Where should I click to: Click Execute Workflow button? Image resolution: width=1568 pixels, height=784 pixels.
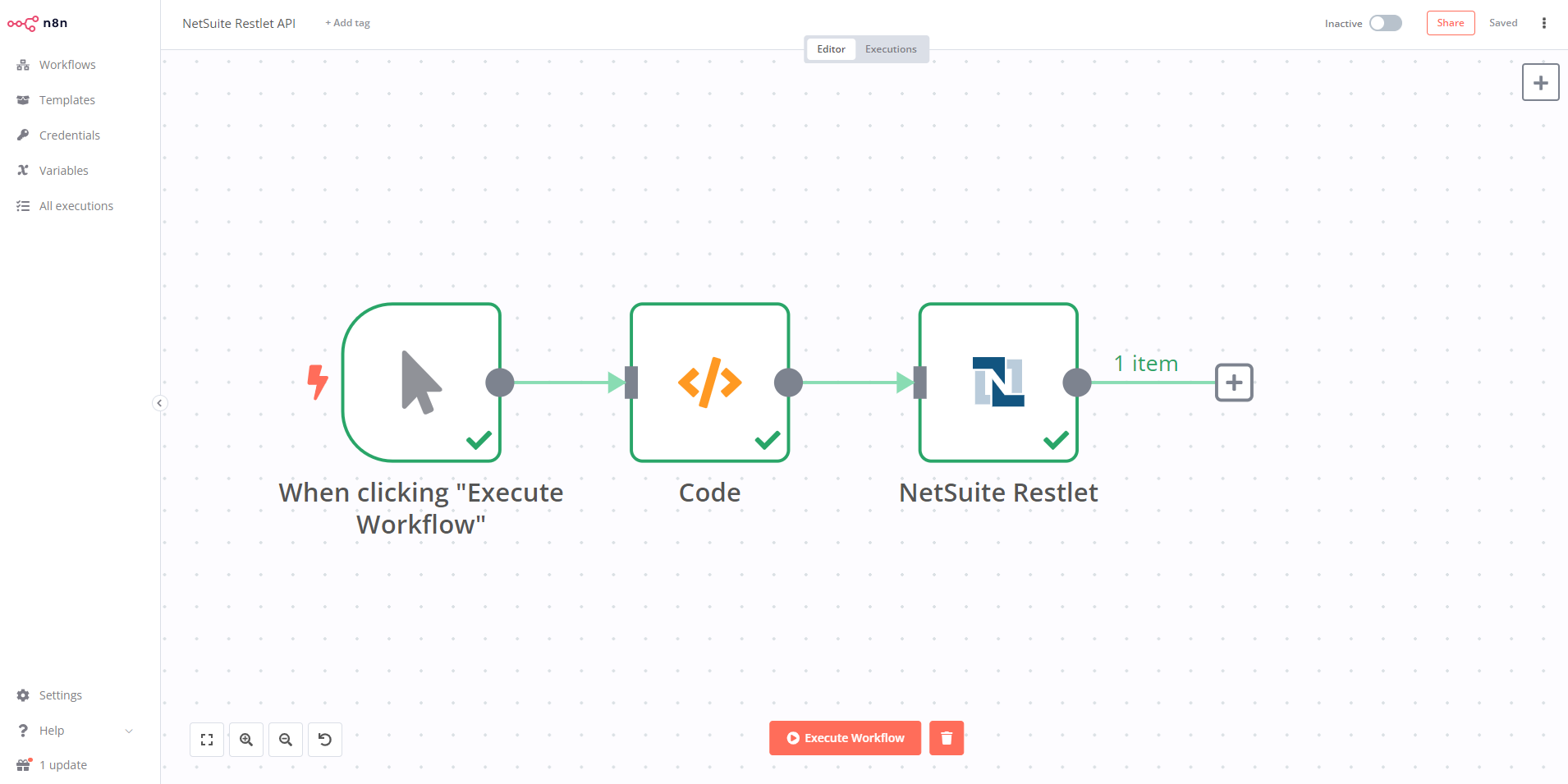tap(845, 738)
